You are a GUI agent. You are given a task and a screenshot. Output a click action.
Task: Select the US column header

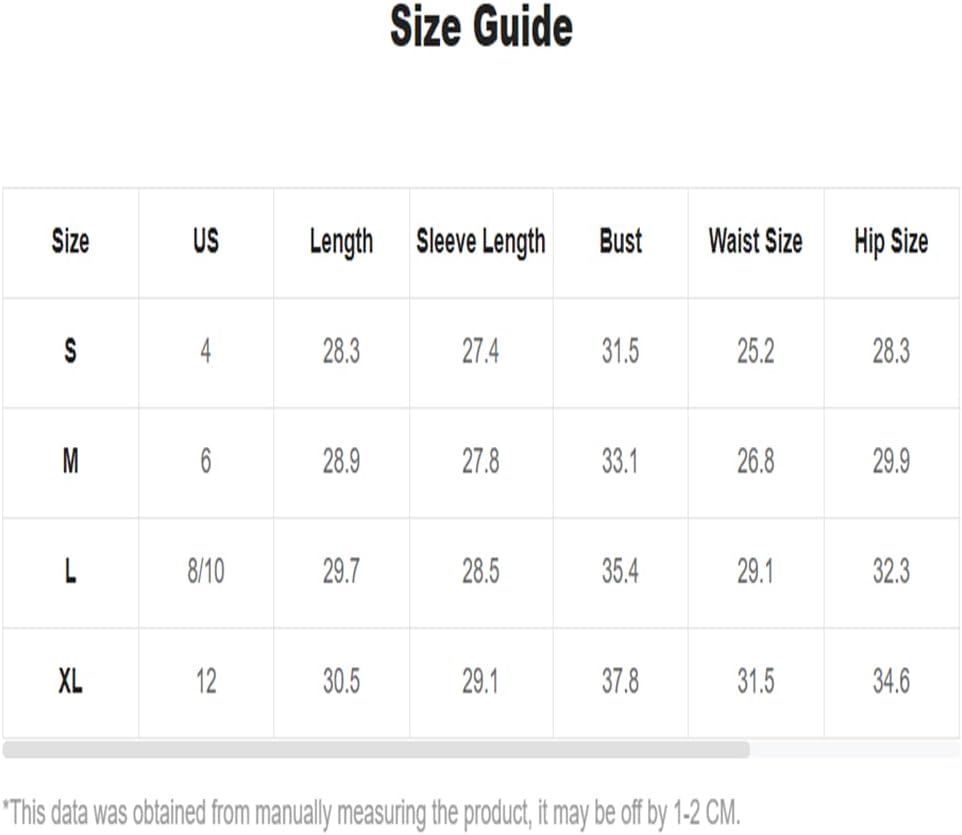pos(206,240)
